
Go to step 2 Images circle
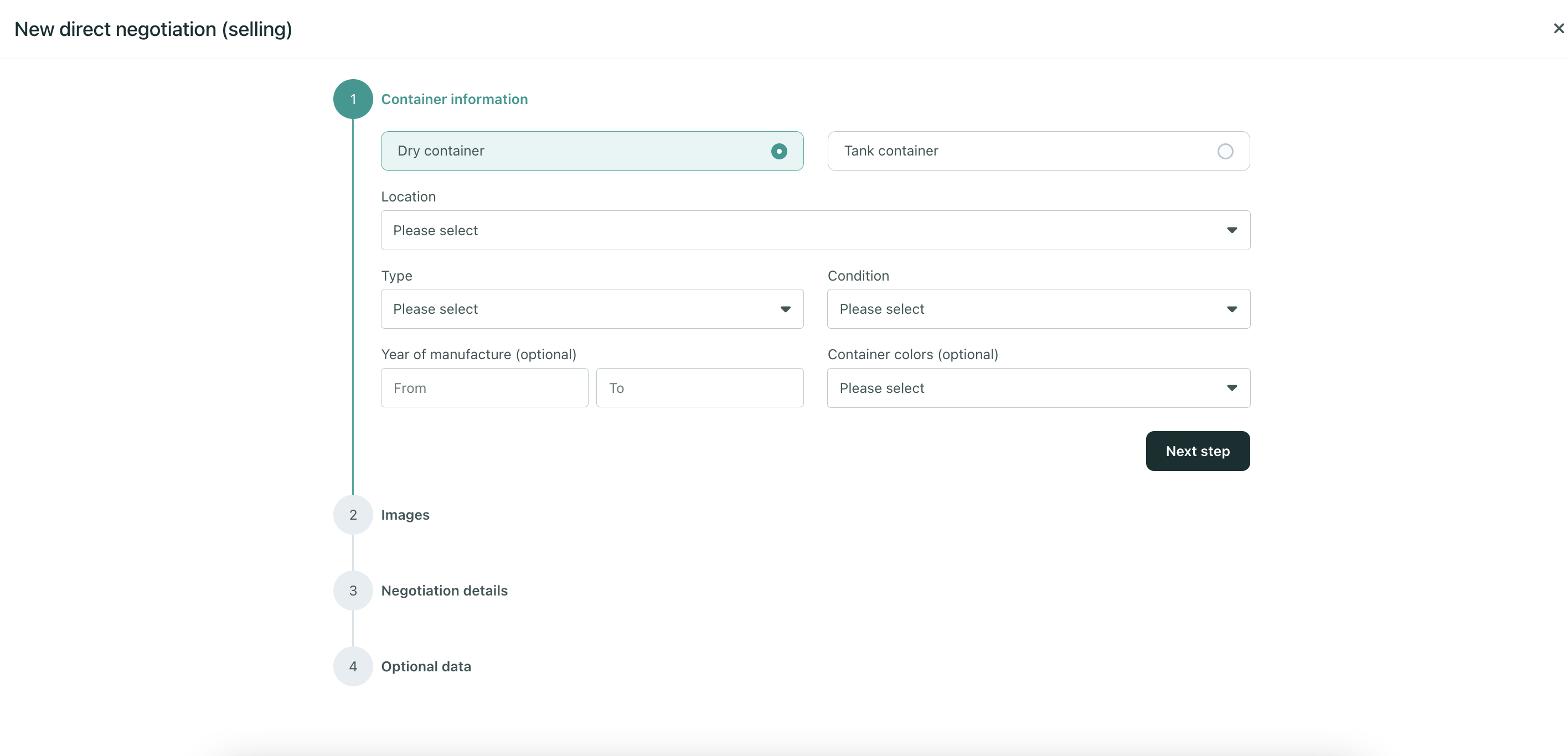(x=353, y=515)
